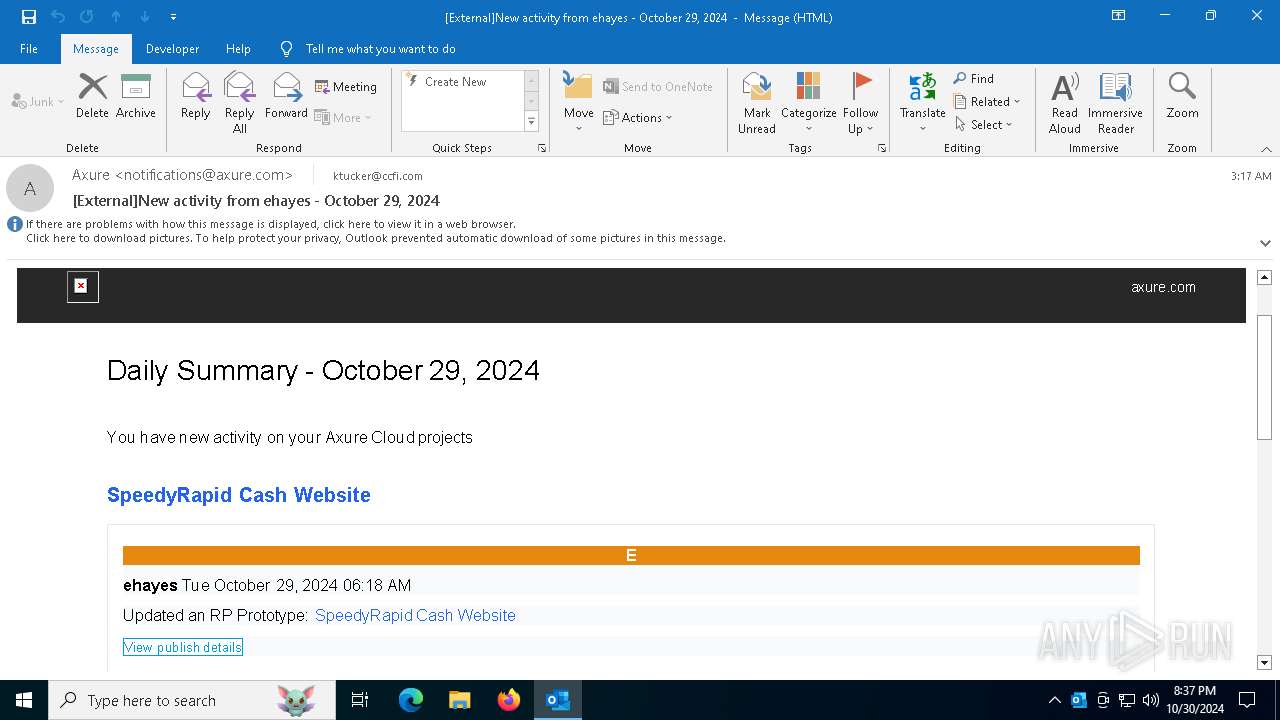Open SpeedyRapid Cash Website prototype link
Image resolution: width=1280 pixels, height=720 pixels.
[x=415, y=615]
